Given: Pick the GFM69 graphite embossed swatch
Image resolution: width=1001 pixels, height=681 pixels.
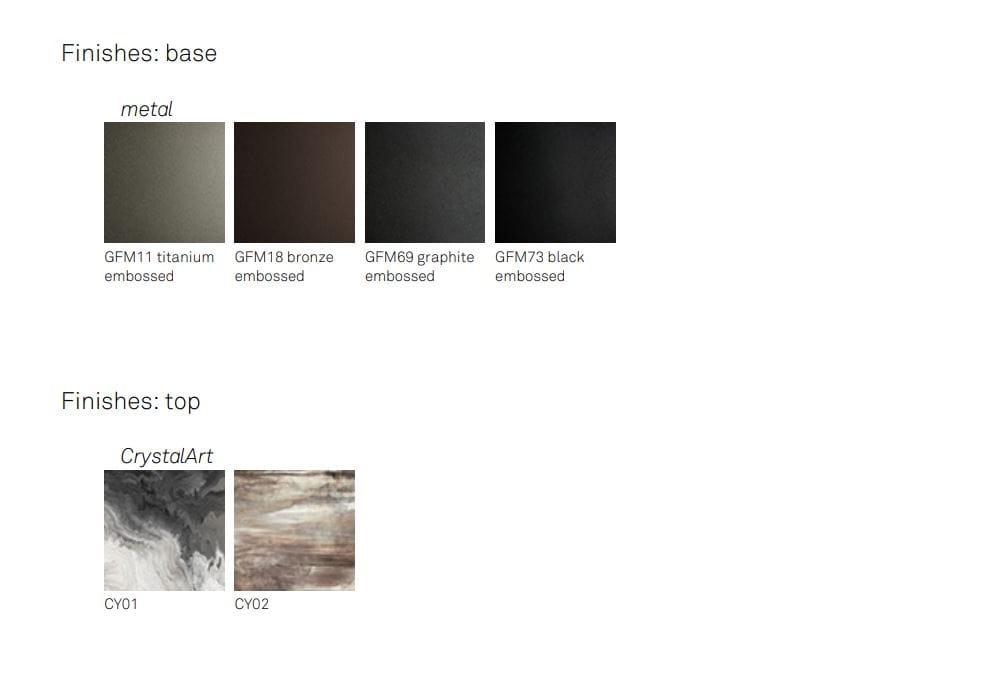Looking at the screenshot, I should pos(425,183).
